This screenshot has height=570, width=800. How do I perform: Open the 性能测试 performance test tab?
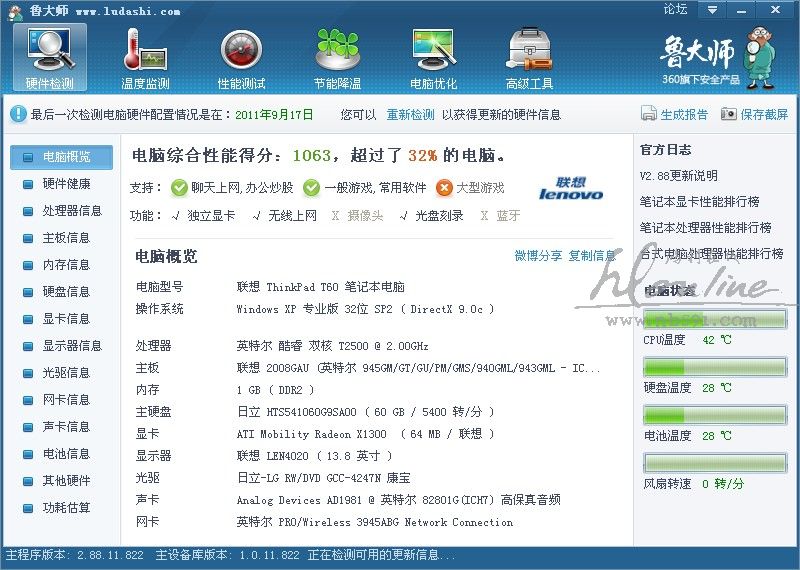pos(241,58)
